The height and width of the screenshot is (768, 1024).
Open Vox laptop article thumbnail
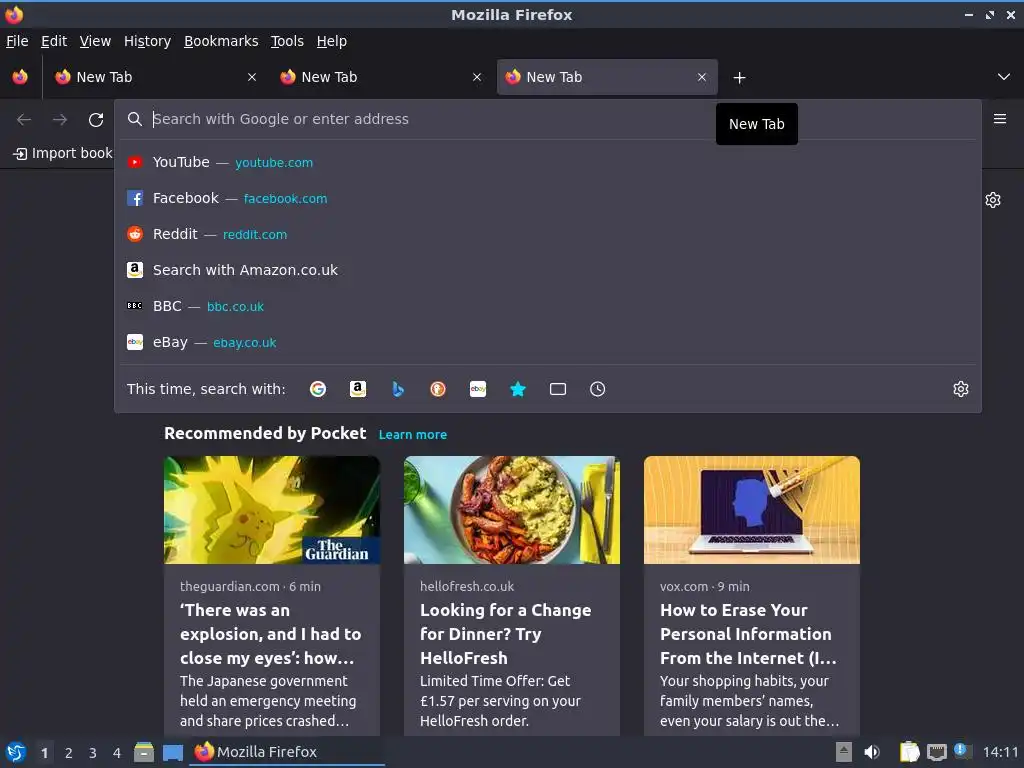[x=752, y=510]
